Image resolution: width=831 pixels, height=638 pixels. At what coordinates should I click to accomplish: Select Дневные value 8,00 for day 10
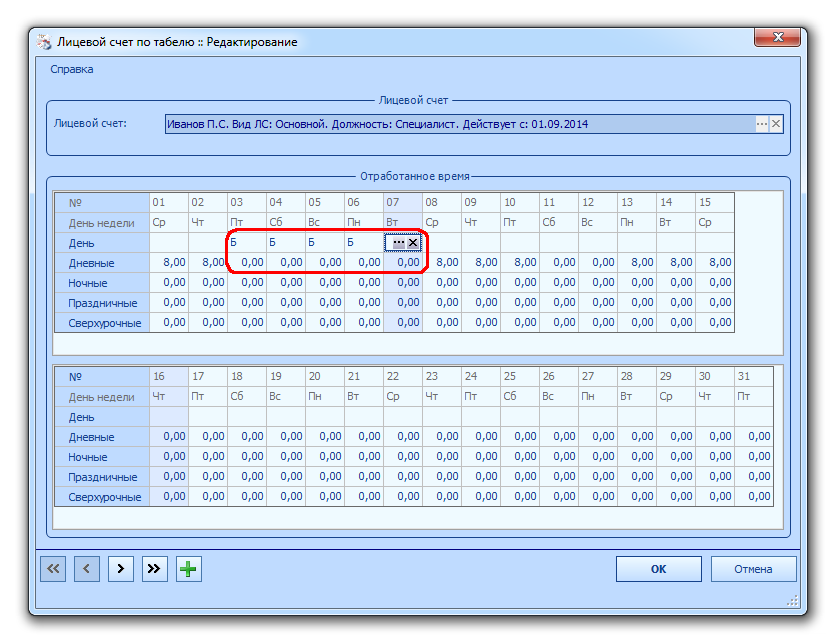tap(520, 262)
